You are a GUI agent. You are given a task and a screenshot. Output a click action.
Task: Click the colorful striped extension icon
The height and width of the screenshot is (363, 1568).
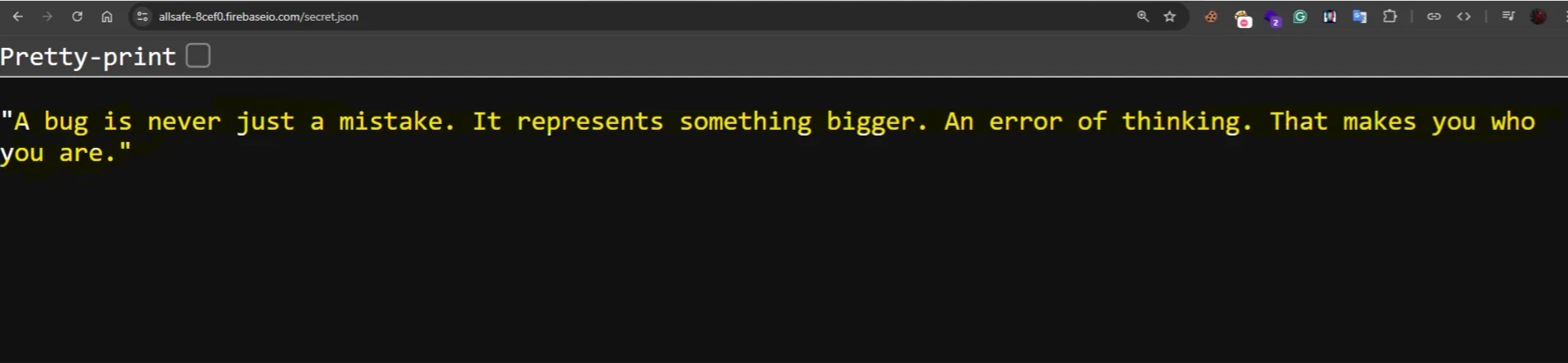(x=1329, y=17)
